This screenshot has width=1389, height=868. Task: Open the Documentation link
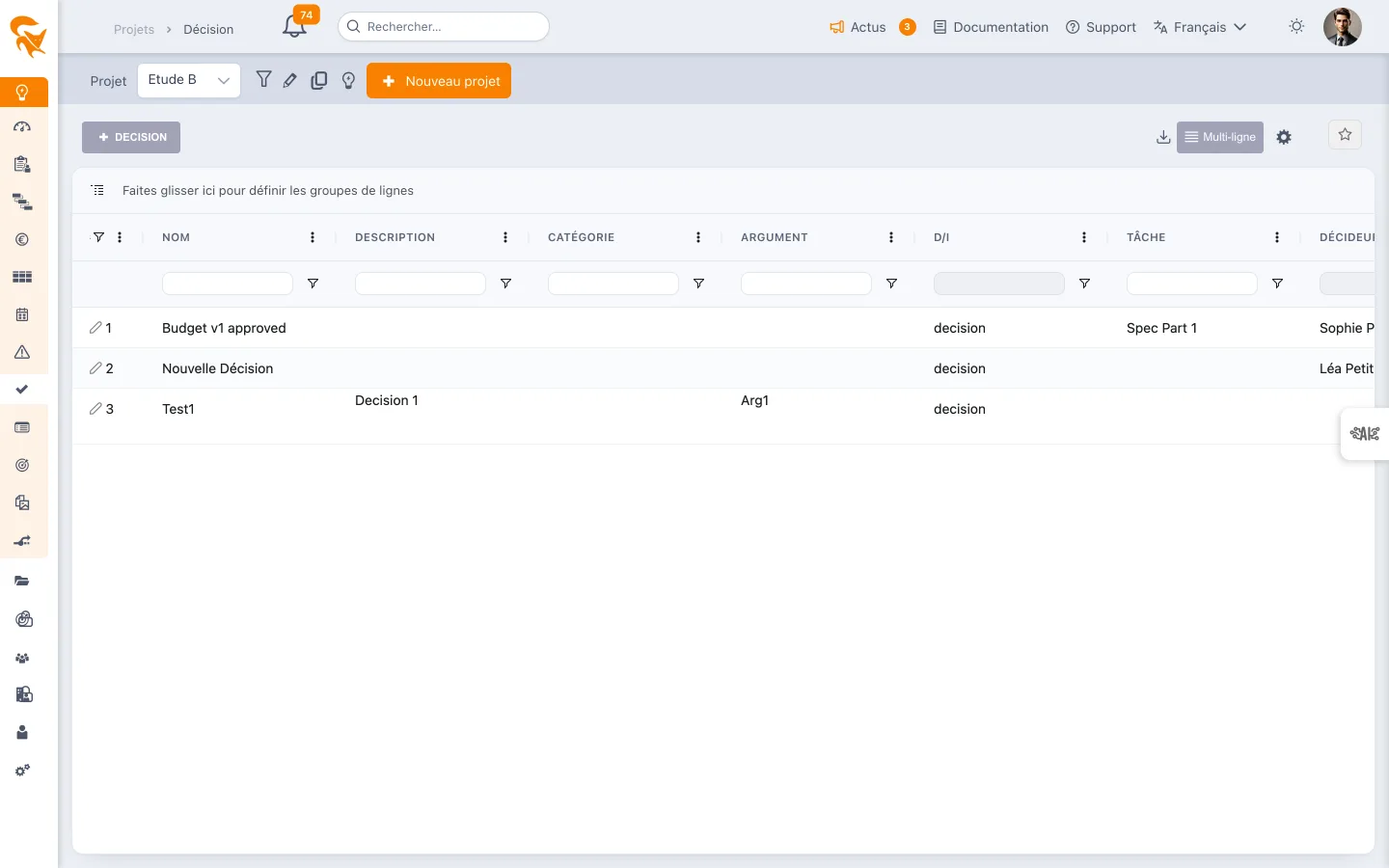(x=991, y=27)
